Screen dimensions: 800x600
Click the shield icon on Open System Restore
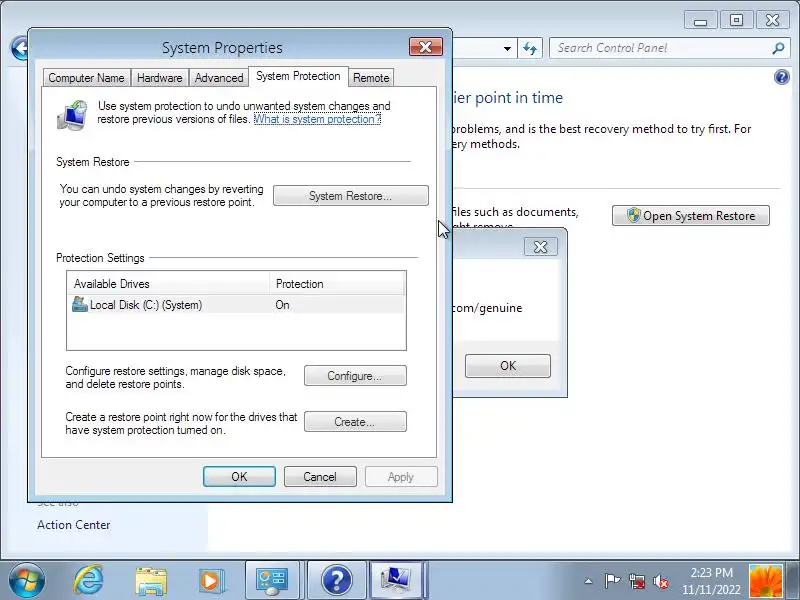point(634,215)
